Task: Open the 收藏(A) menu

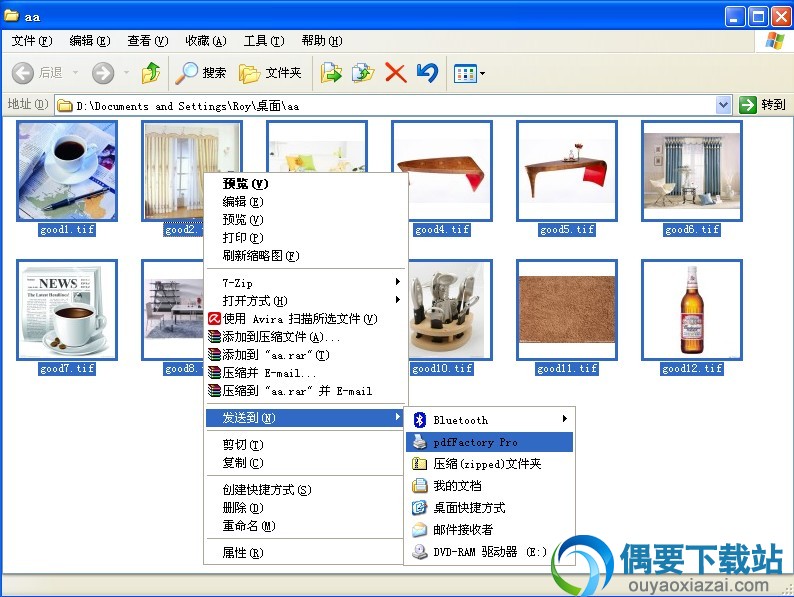Action: point(206,41)
